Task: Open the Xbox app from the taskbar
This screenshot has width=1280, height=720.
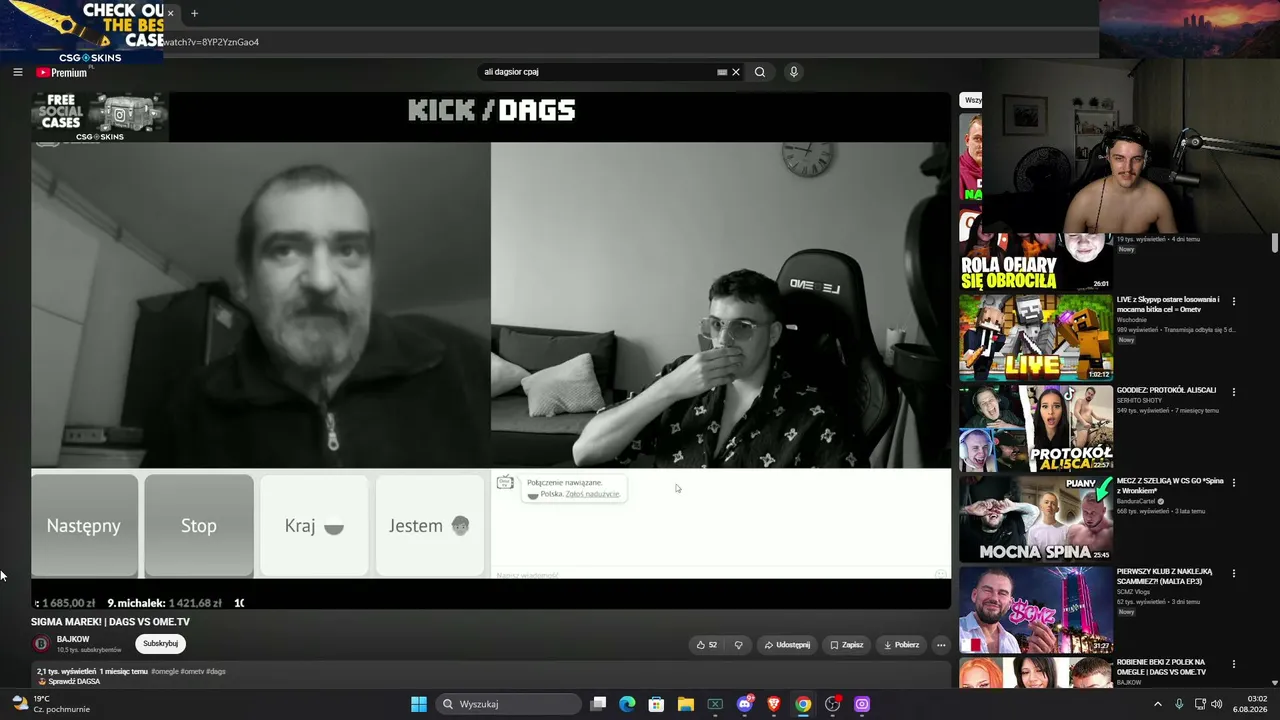Action: coord(715,704)
